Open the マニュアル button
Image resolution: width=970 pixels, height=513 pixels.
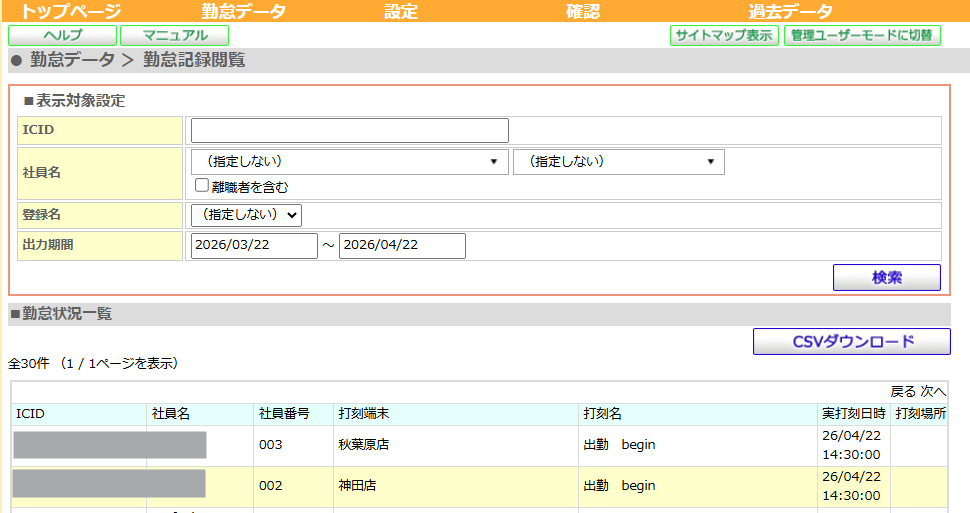(x=174, y=36)
